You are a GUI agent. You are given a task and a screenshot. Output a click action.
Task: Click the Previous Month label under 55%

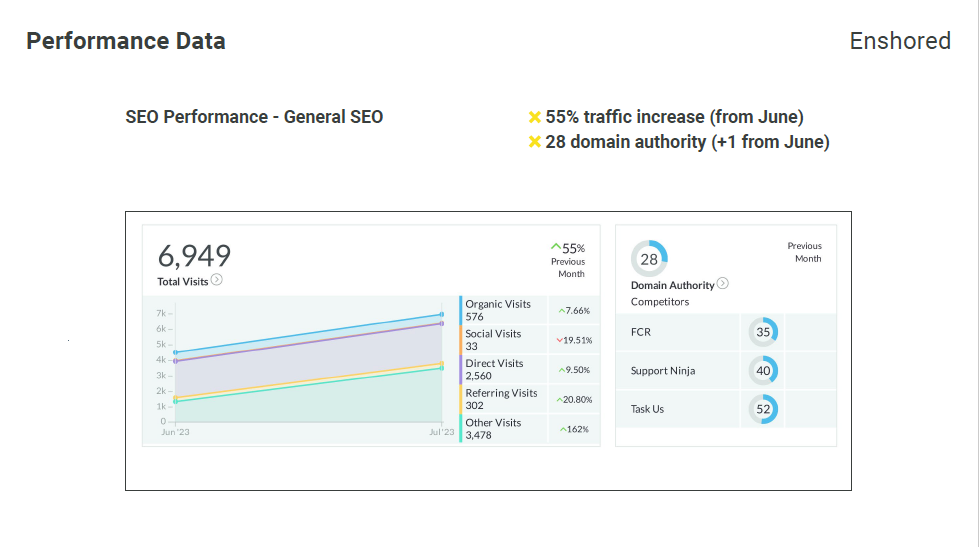pos(568,268)
